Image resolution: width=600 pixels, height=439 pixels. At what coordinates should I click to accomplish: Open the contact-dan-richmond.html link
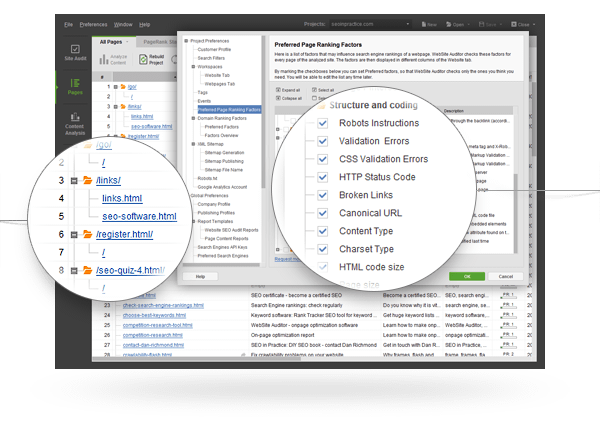coord(153,345)
